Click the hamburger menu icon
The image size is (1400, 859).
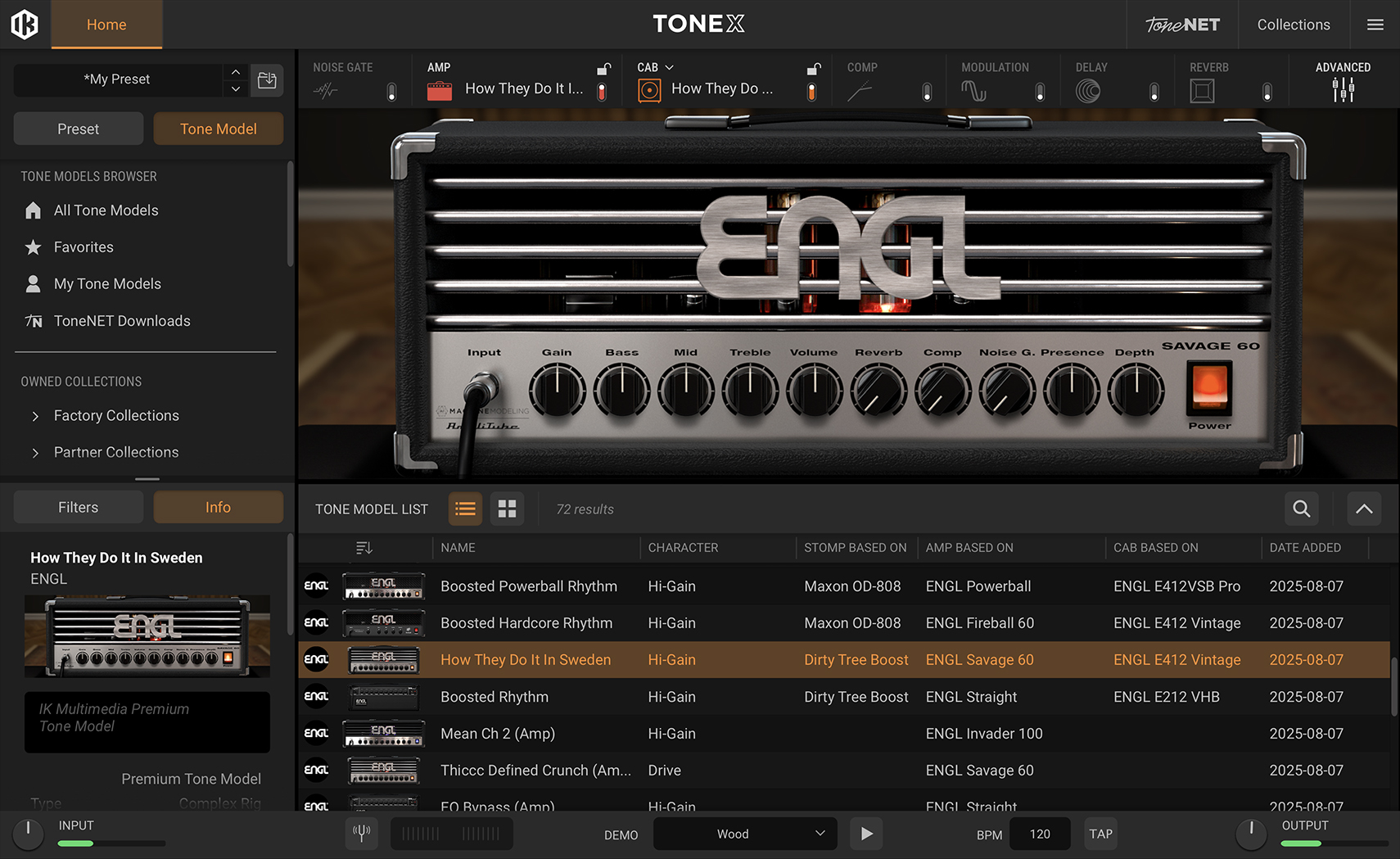tap(1375, 25)
